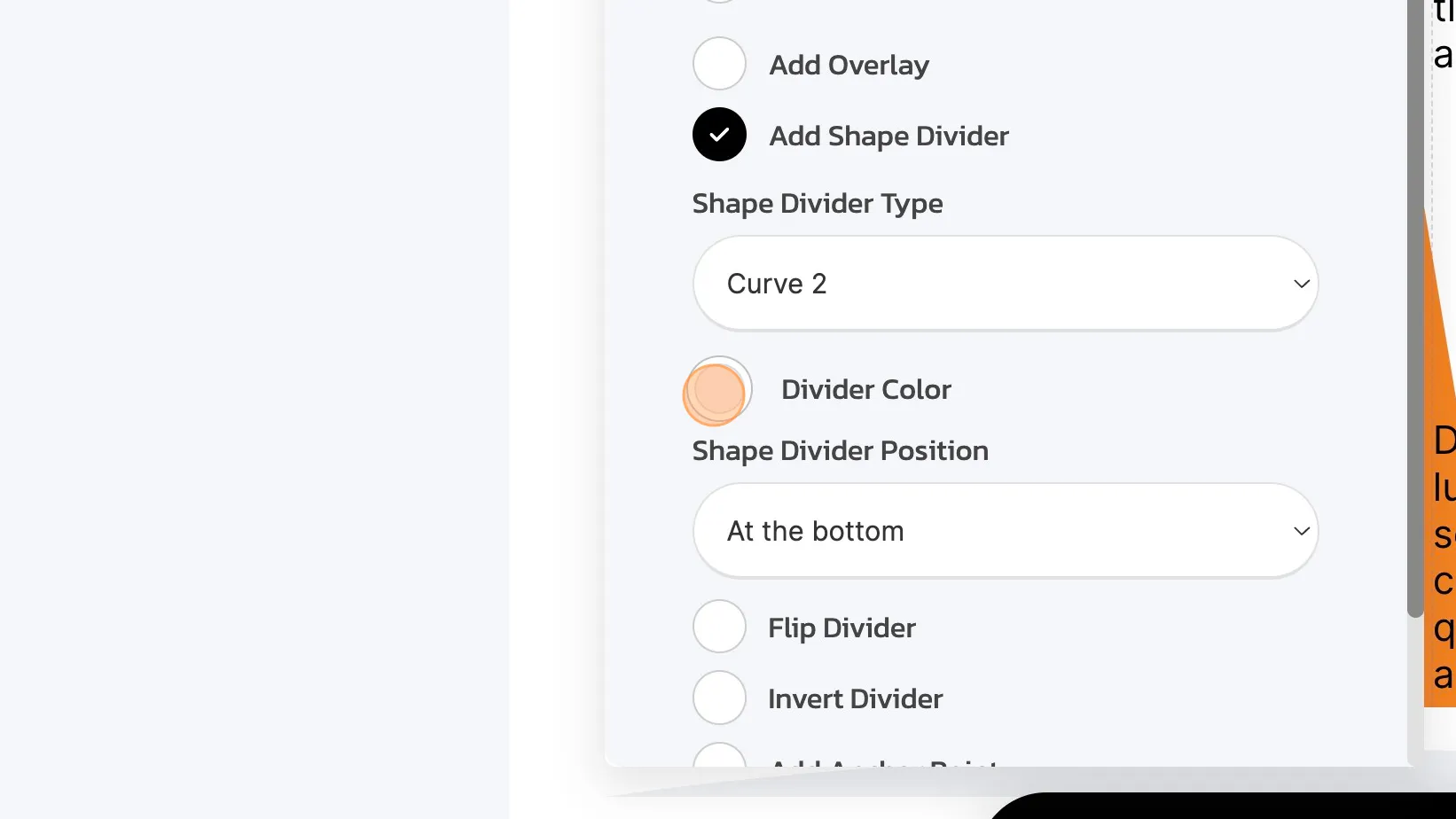Image resolution: width=1456 pixels, height=819 pixels.
Task: Click the Shape Divider Position heading
Action: click(839, 450)
